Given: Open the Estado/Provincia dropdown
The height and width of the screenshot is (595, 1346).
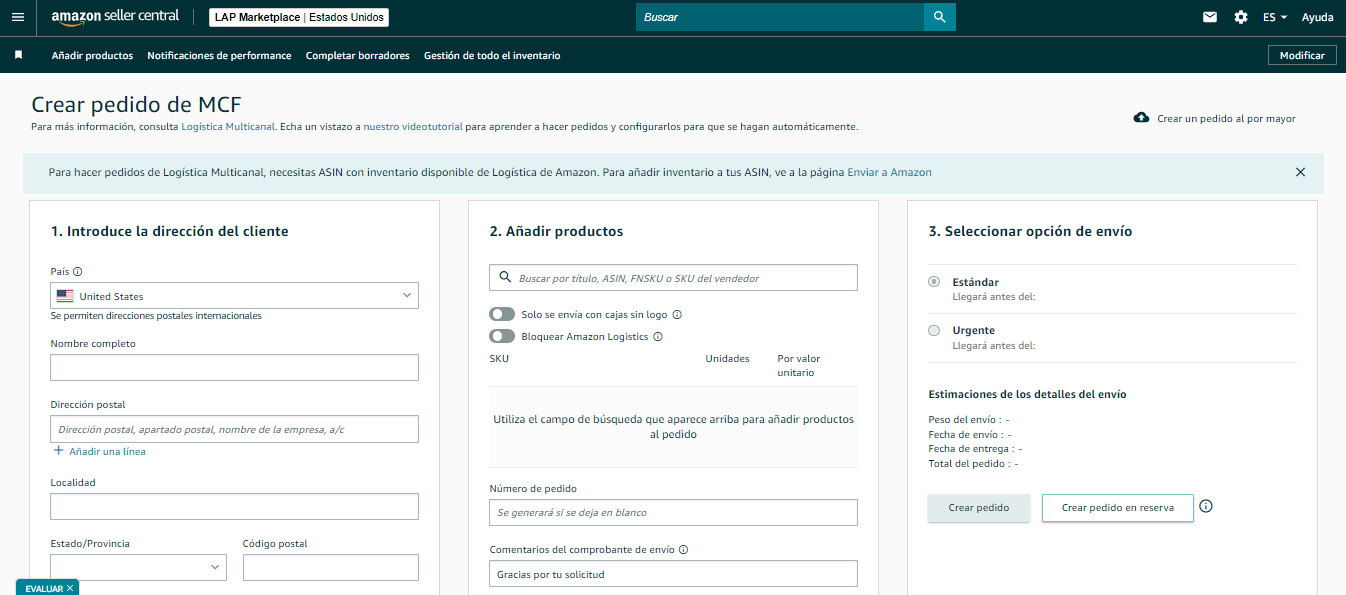Looking at the screenshot, I should 138,567.
